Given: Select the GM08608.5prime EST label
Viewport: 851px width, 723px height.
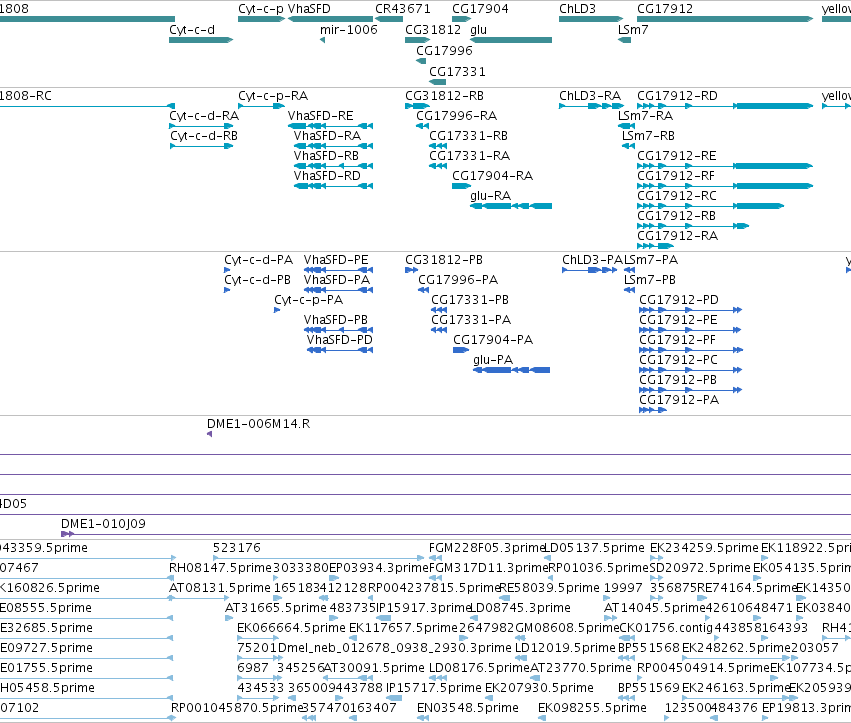Looking at the screenshot, I should coord(567,629).
